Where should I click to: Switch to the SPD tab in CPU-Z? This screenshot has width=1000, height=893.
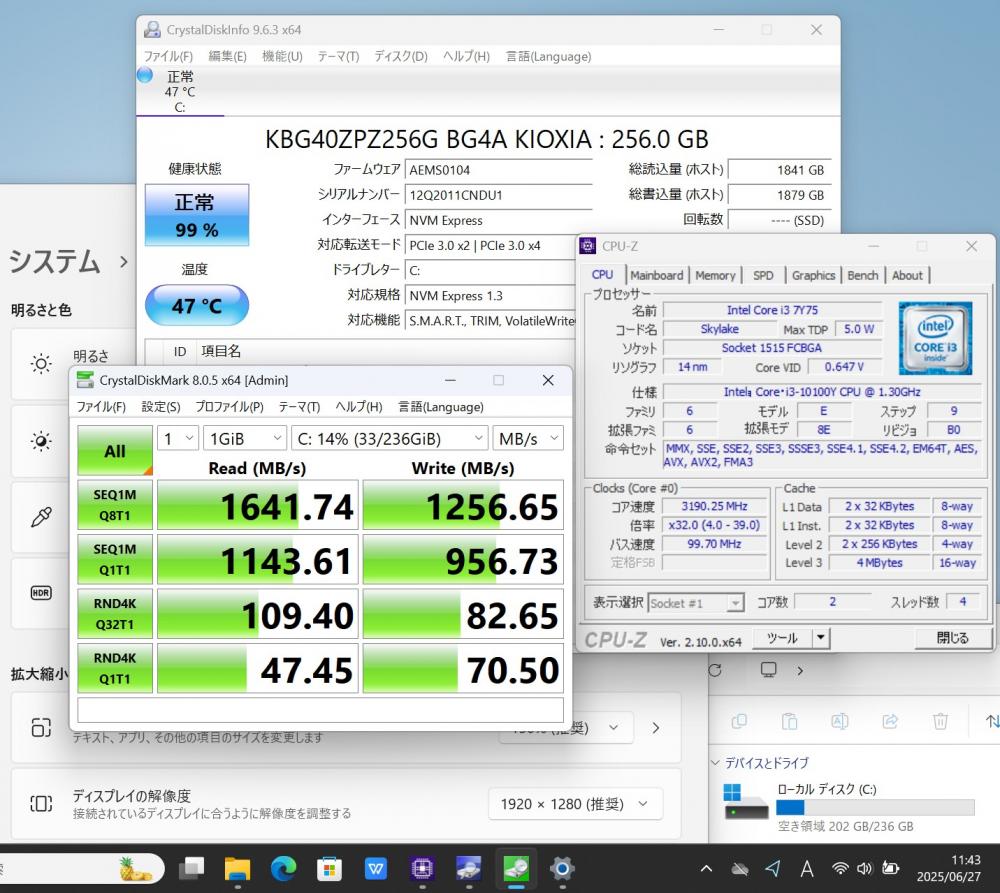(763, 275)
